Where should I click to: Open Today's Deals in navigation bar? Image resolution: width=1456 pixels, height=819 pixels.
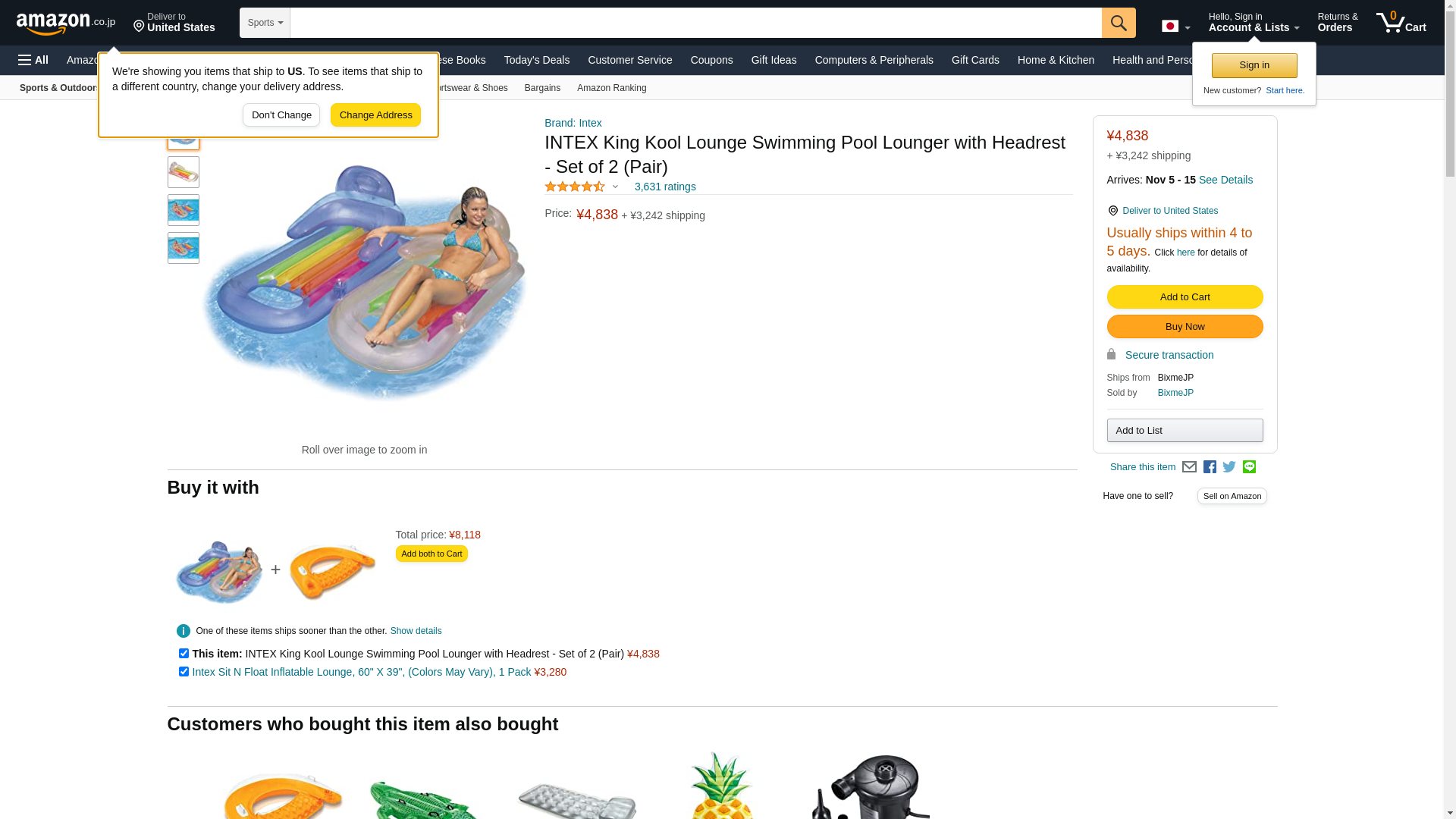[x=537, y=60]
